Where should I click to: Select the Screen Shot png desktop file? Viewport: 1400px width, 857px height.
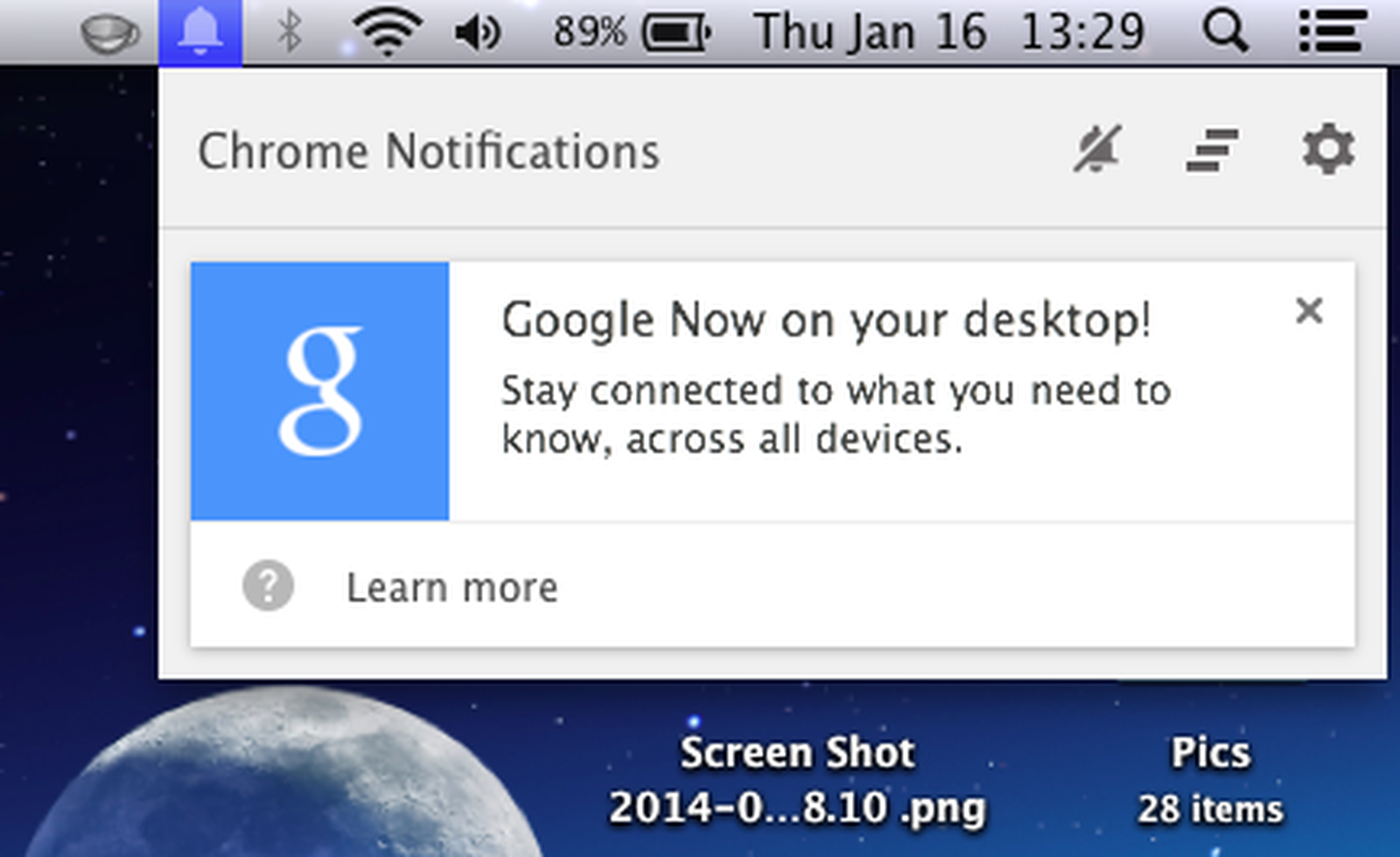(x=797, y=779)
